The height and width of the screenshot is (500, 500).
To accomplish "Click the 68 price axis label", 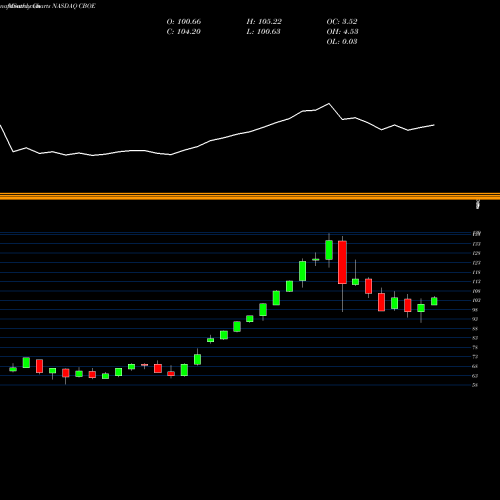I will click(475, 366).
